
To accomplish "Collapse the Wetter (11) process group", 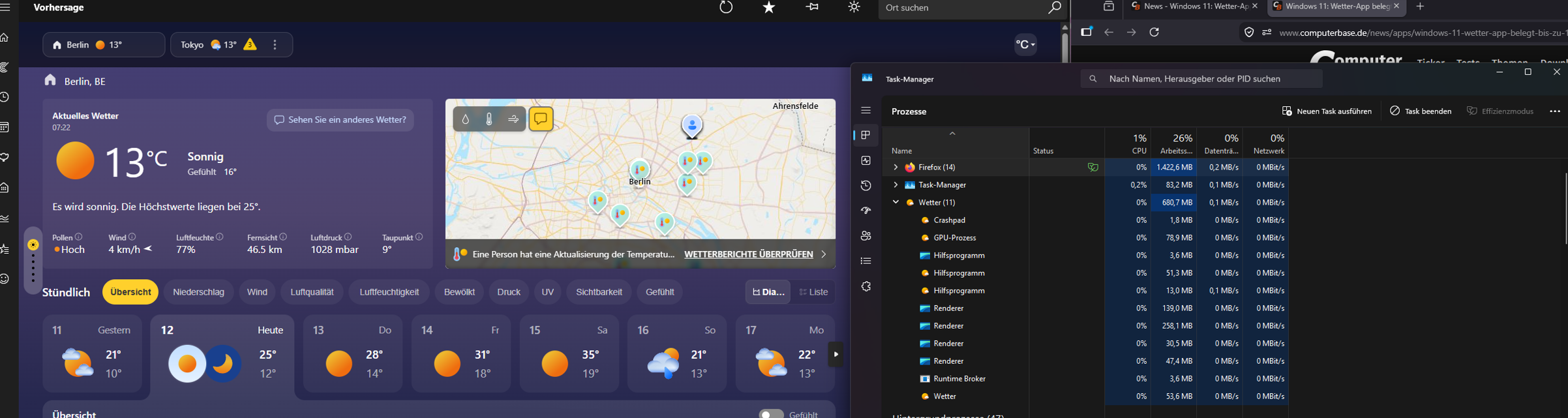I will (896, 203).
